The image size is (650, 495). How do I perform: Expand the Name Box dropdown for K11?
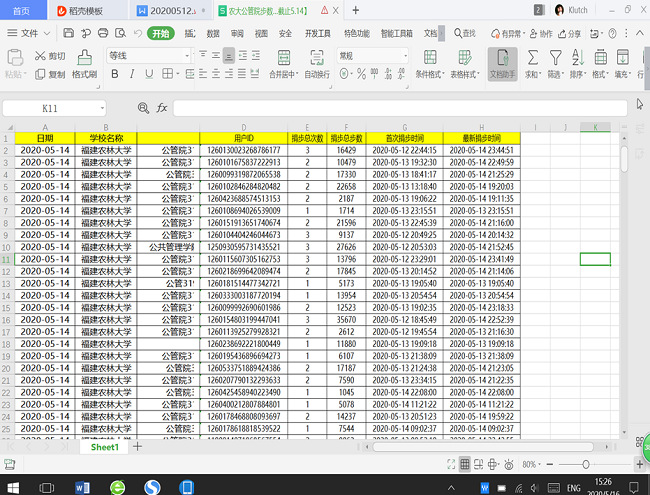pyautogui.click(x=101, y=107)
